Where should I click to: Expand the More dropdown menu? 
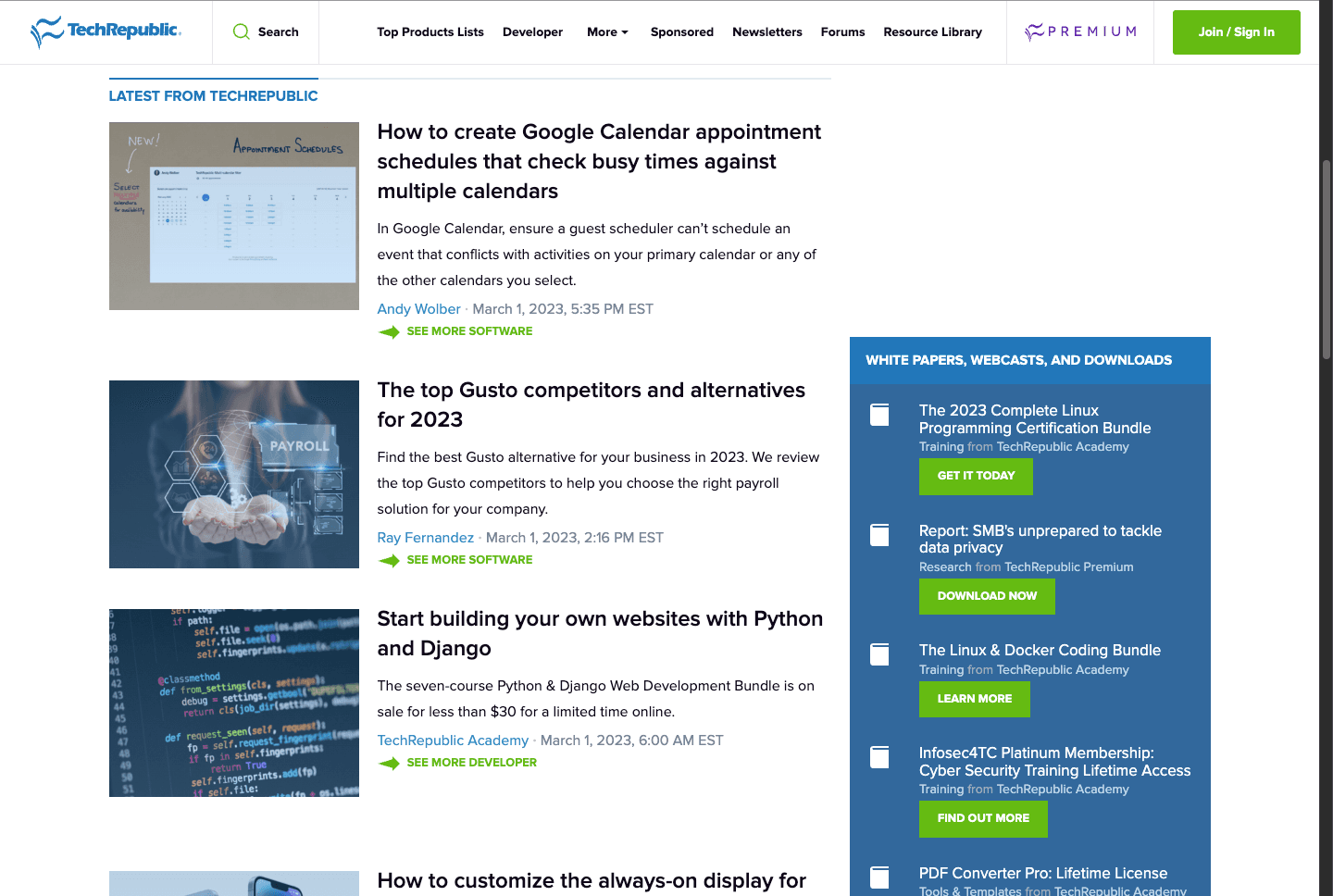click(607, 31)
